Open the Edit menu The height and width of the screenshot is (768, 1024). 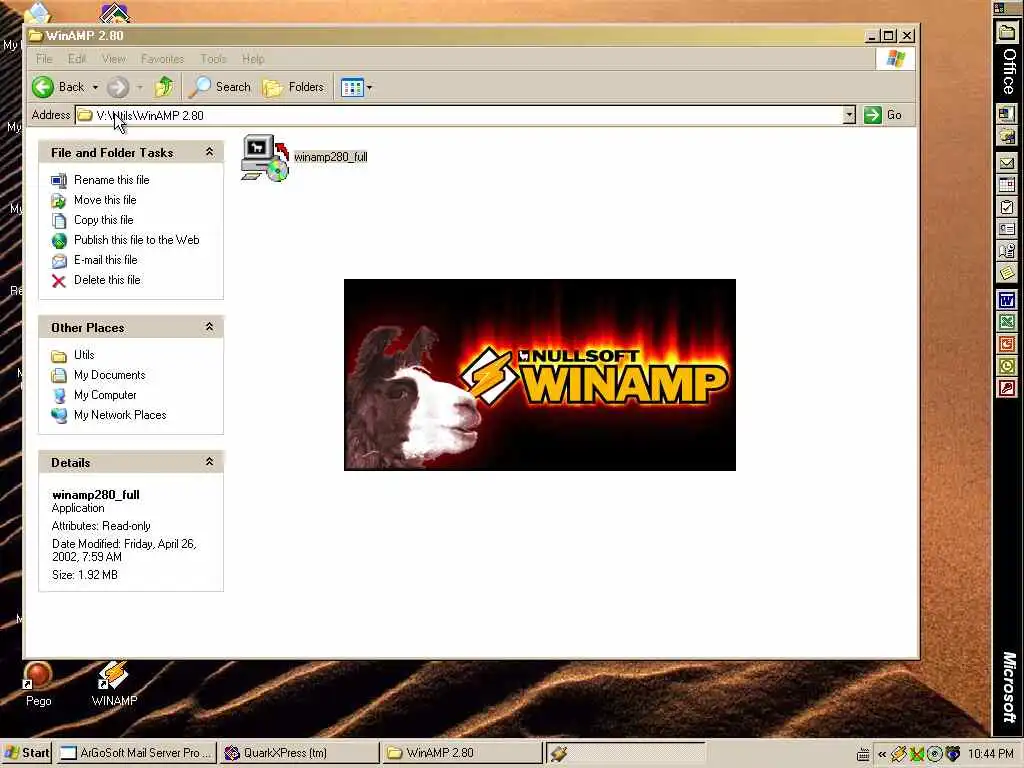pos(77,59)
